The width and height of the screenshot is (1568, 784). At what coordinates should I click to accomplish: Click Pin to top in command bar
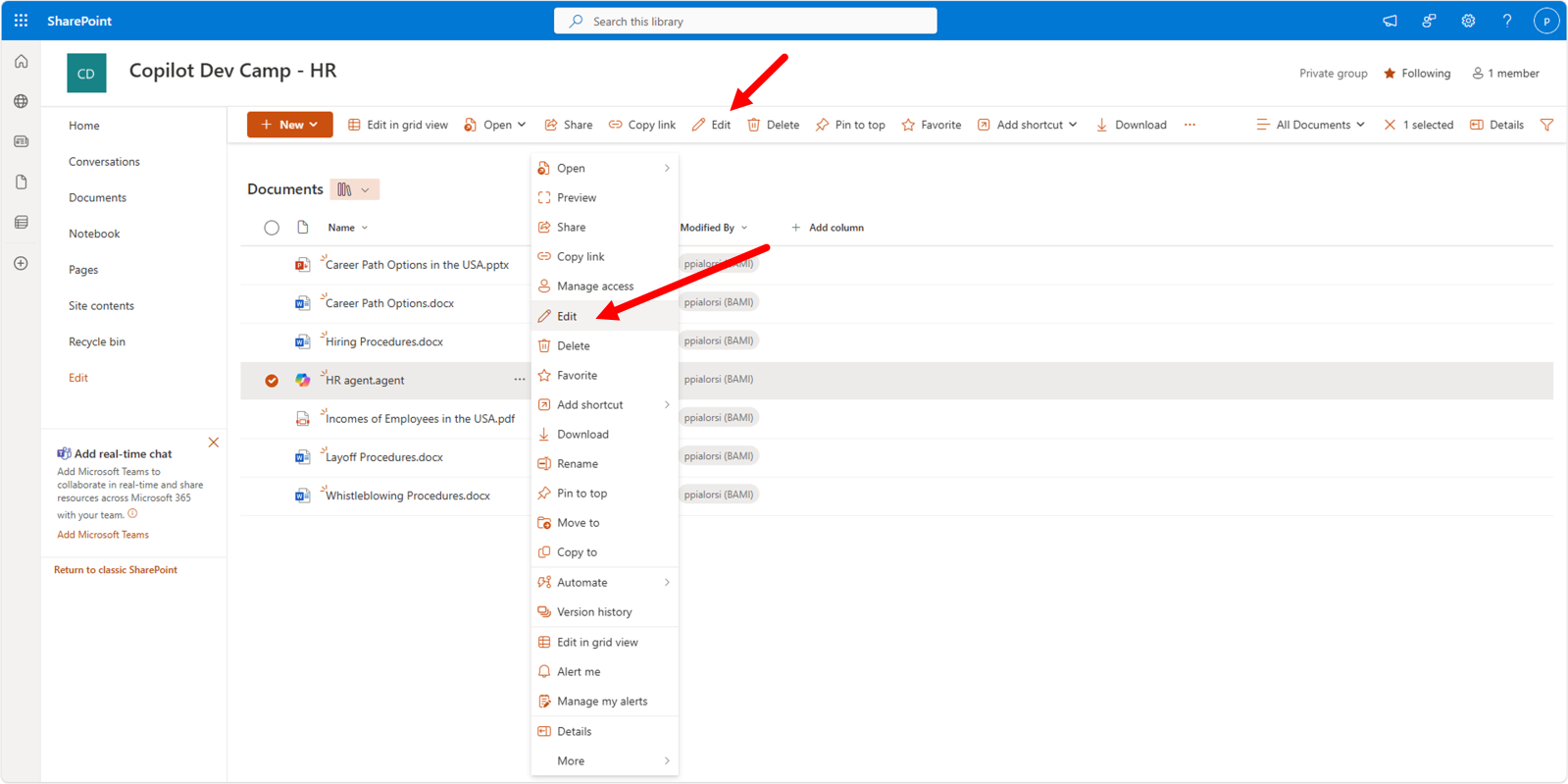click(850, 125)
